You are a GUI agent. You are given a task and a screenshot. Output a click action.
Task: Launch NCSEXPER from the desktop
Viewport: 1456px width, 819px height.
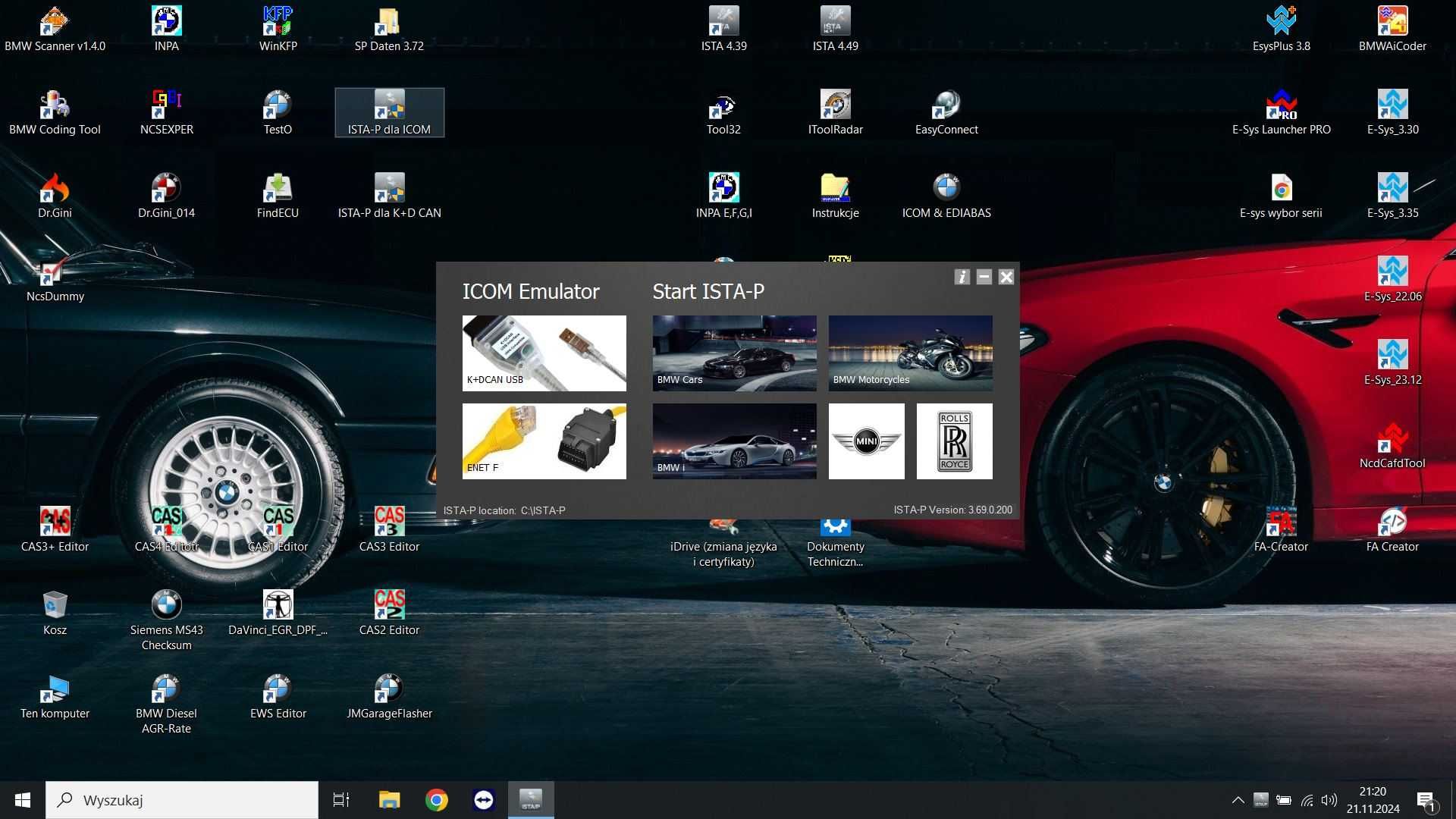(166, 114)
